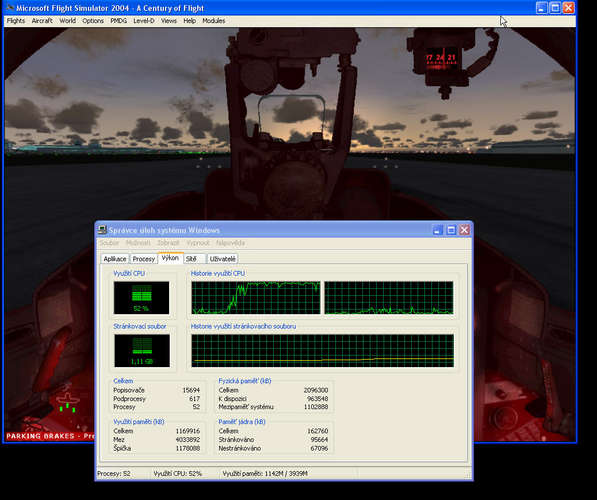Click the Mezipaměť systému value 1102888

click(x=316, y=407)
